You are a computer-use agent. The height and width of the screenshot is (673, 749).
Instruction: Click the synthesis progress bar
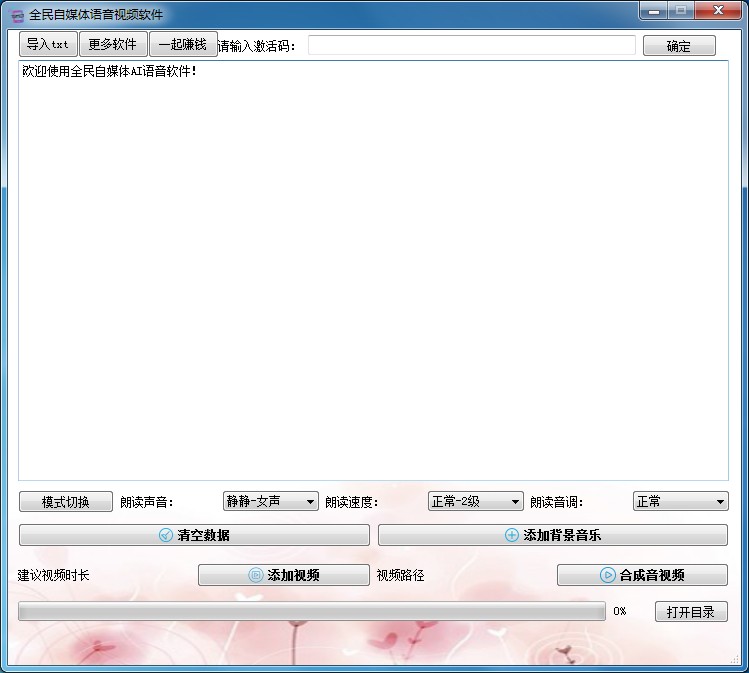point(312,611)
